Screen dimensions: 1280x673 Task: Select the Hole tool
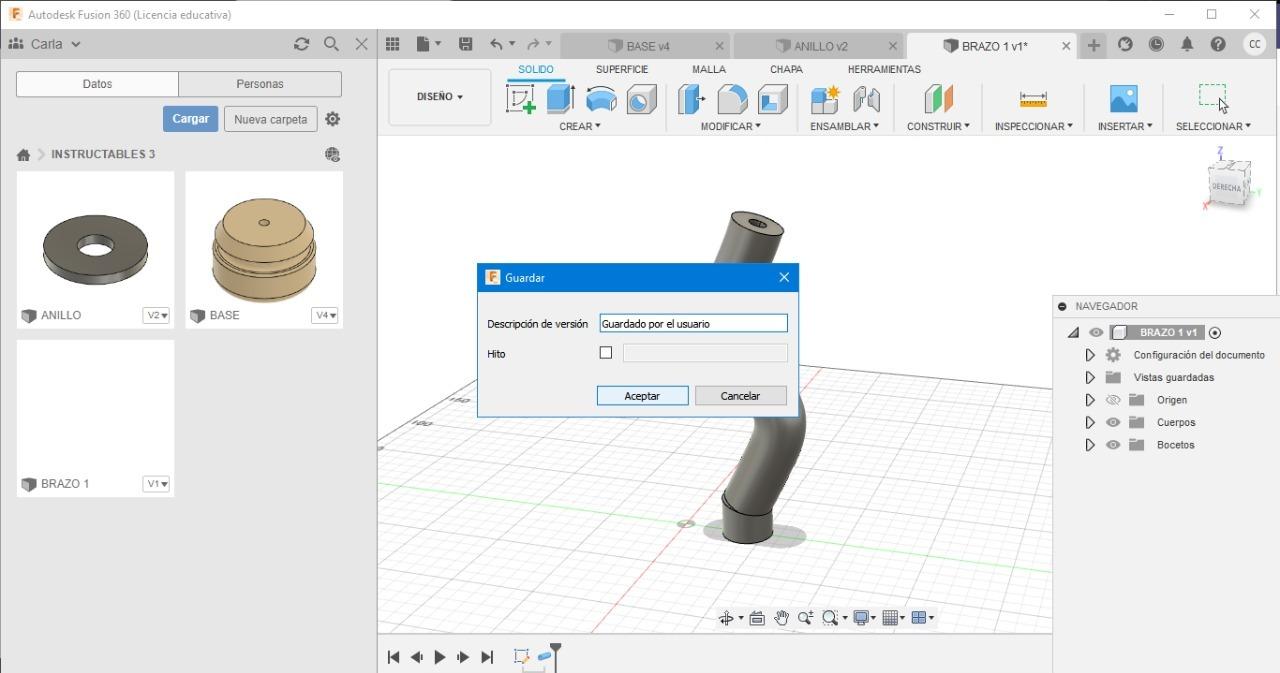pos(641,99)
